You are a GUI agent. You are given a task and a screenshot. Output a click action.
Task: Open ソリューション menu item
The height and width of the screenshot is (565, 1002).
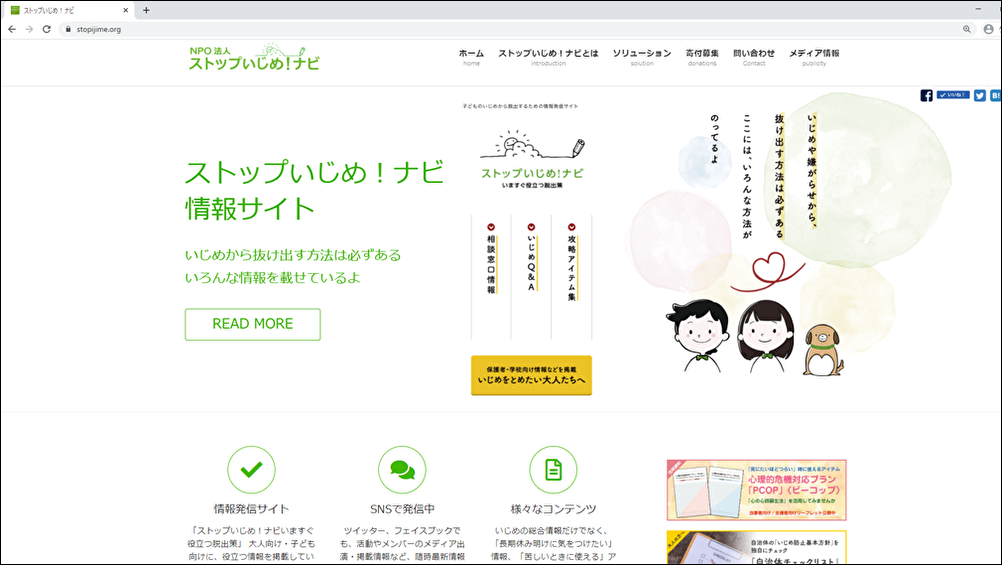642,57
